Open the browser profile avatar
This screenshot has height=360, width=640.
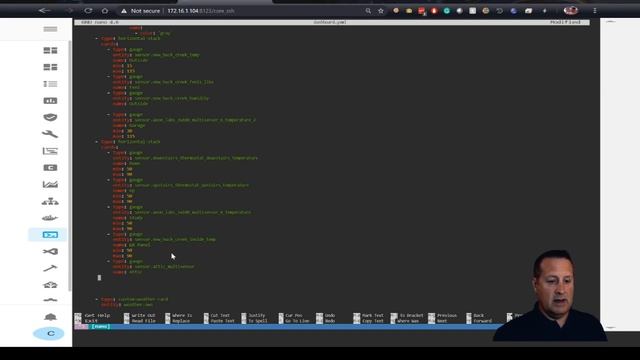(x=571, y=11)
